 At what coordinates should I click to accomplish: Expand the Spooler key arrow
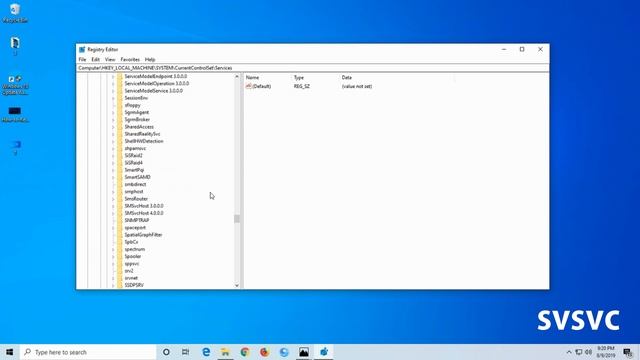point(113,256)
